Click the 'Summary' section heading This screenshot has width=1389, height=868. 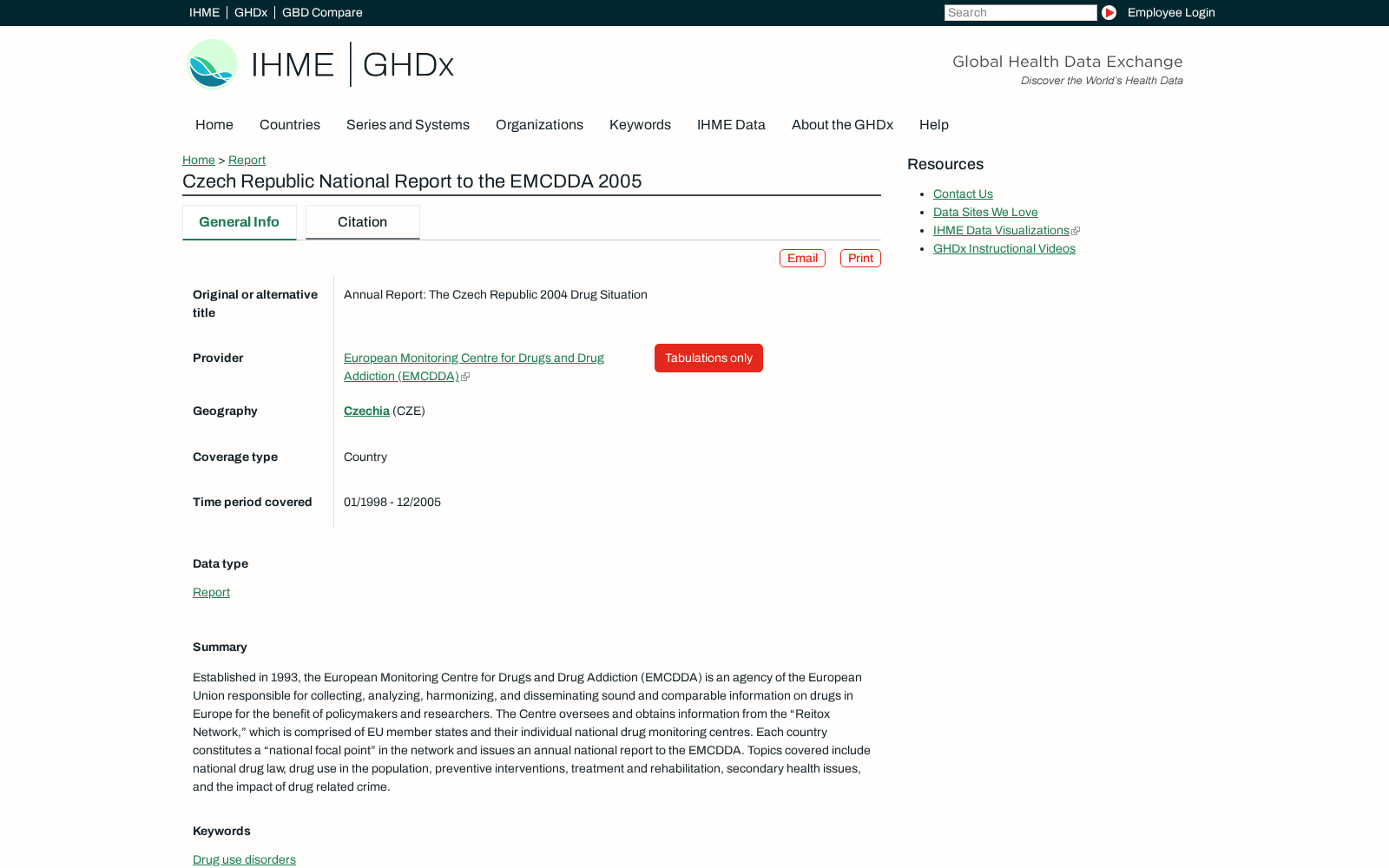click(x=220, y=647)
